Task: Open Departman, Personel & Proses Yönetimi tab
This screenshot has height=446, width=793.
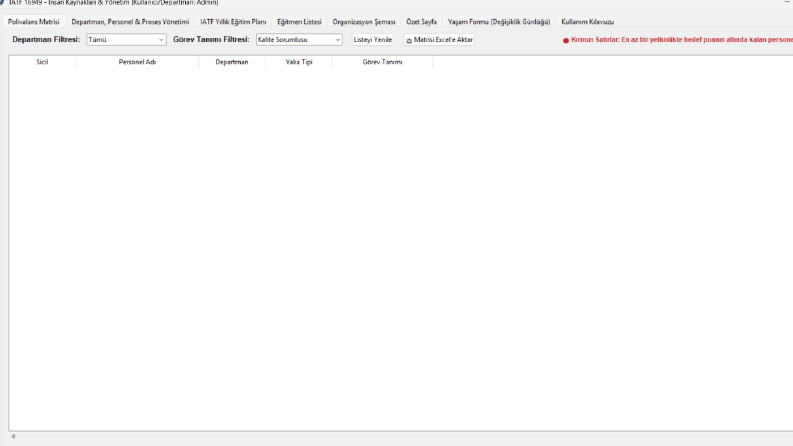Action: (130, 22)
